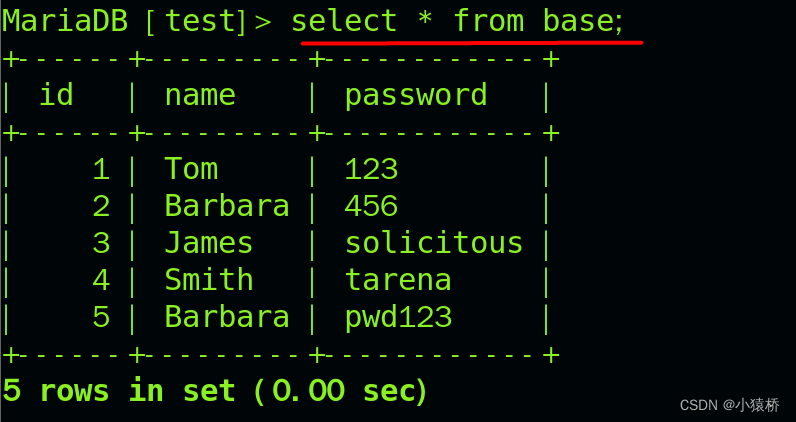The height and width of the screenshot is (422, 796).
Task: Click the underlined select * from base query
Action: [457, 22]
